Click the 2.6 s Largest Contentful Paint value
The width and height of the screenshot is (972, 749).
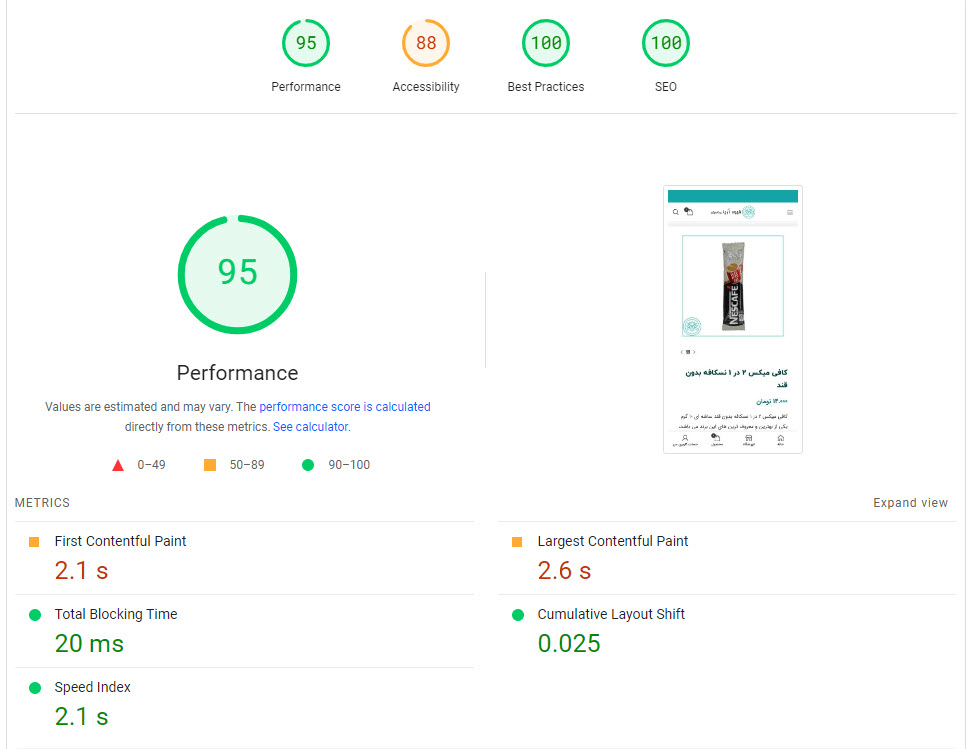pos(564,571)
